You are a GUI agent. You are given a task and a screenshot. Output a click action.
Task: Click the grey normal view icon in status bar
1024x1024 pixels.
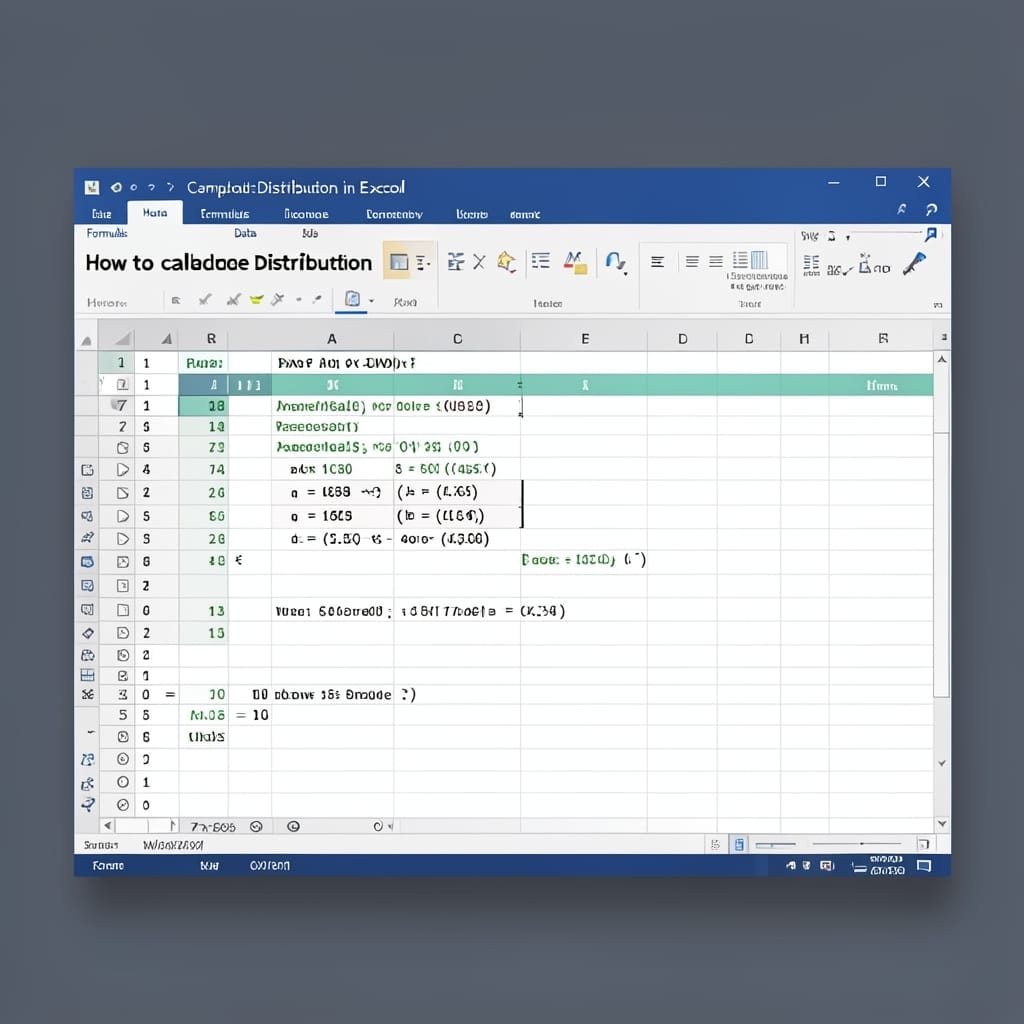point(715,844)
